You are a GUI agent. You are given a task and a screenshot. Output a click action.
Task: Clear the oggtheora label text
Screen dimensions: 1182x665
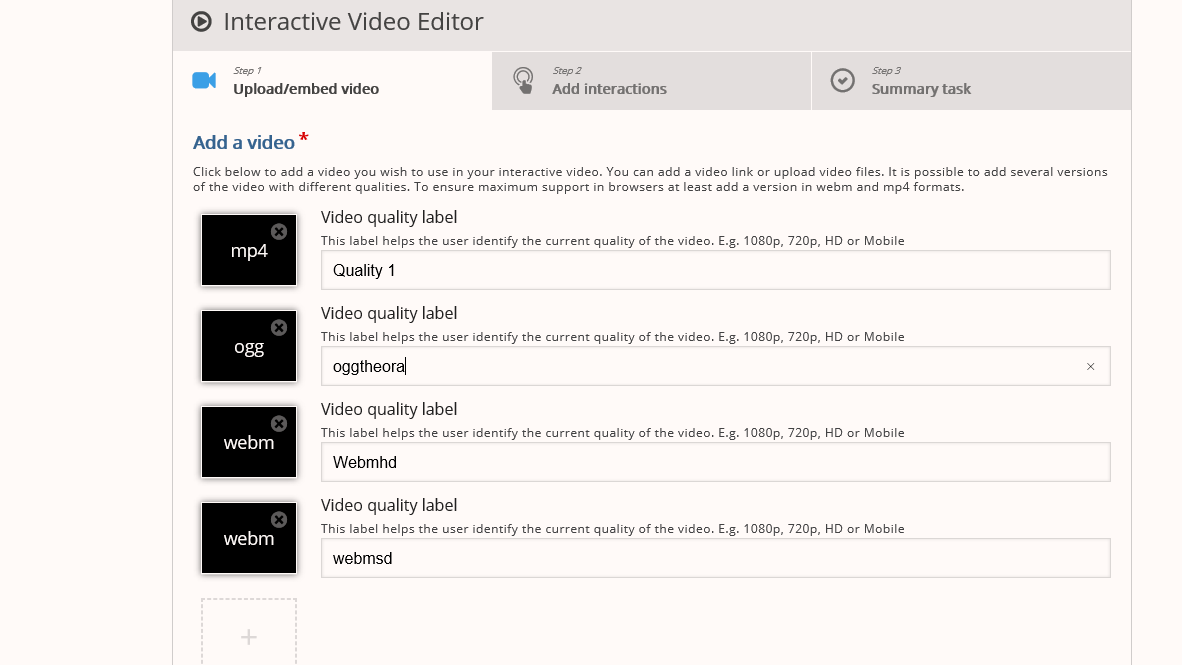(x=1090, y=366)
